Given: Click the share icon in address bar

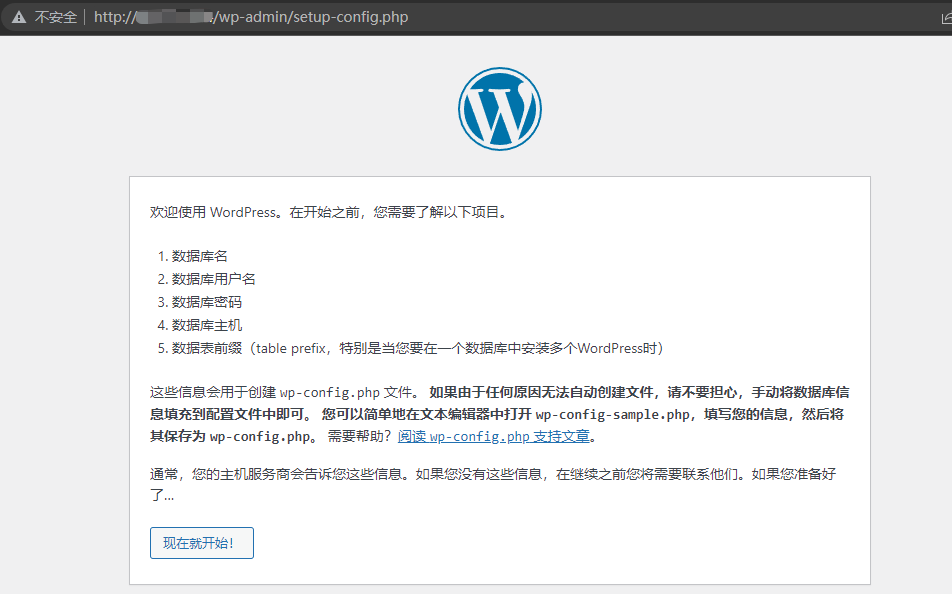Looking at the screenshot, I should point(947,18).
